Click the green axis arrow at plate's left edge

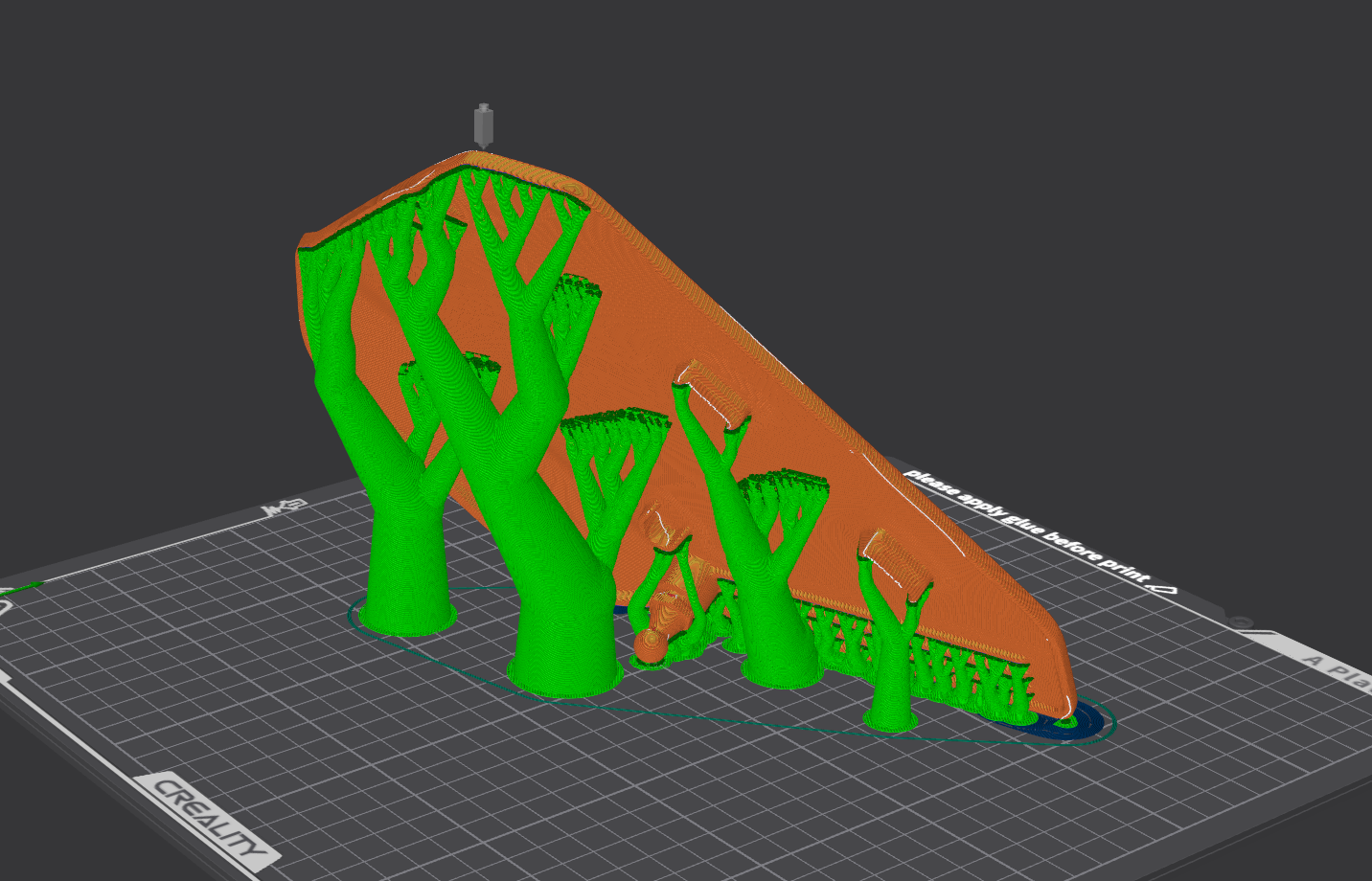click(x=23, y=586)
